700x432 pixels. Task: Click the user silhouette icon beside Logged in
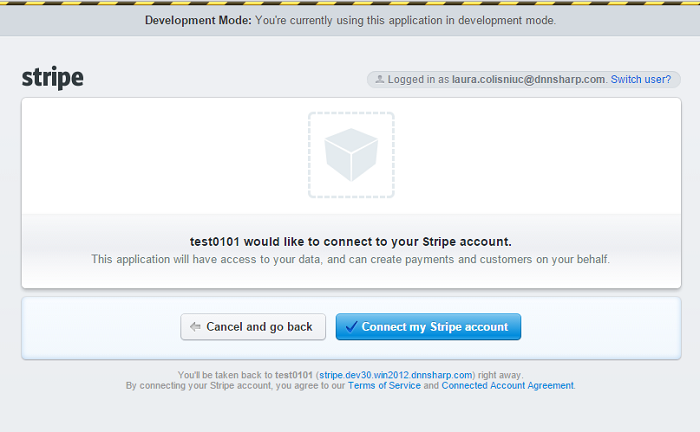click(379, 79)
